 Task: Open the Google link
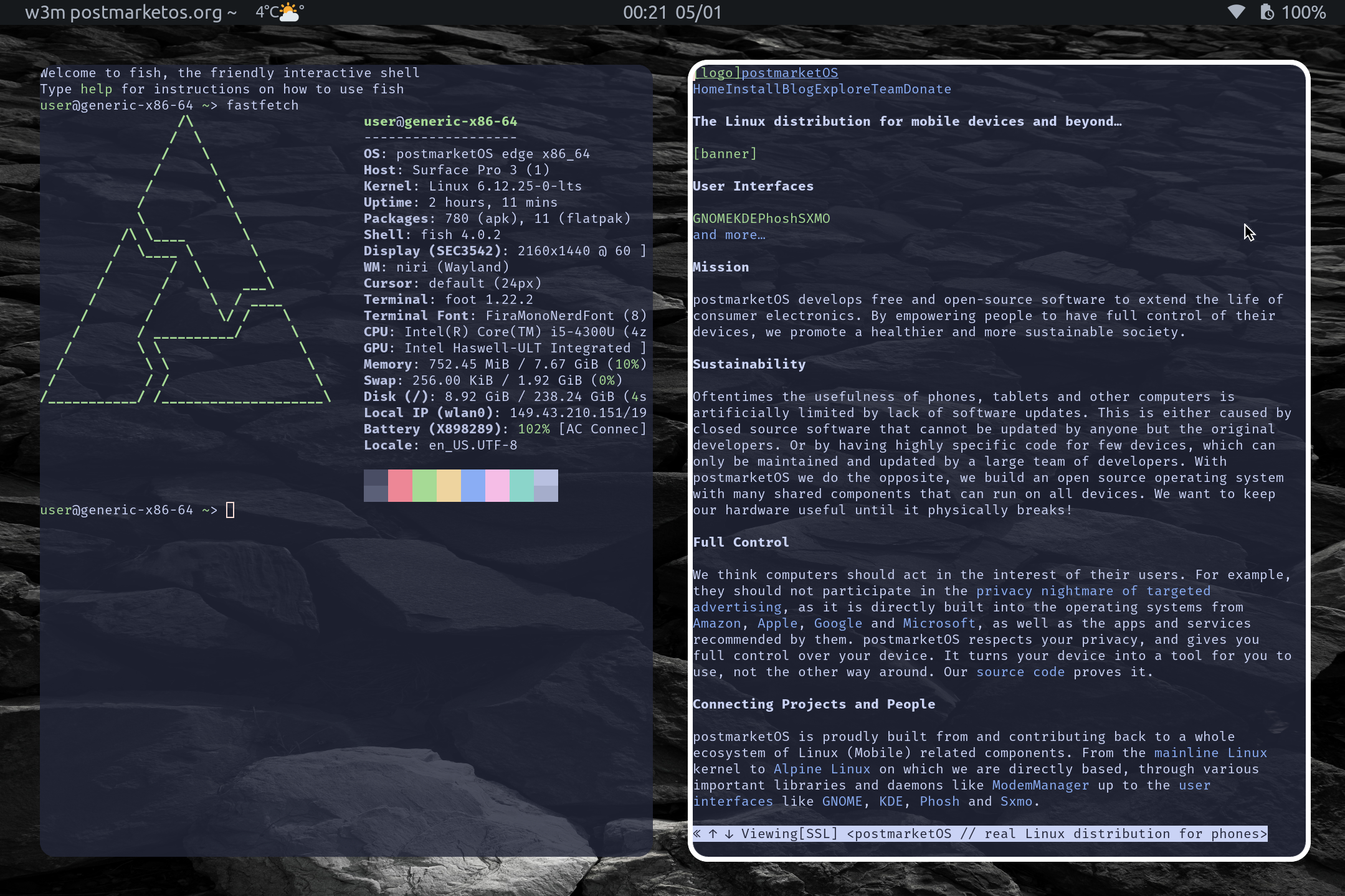(839, 623)
